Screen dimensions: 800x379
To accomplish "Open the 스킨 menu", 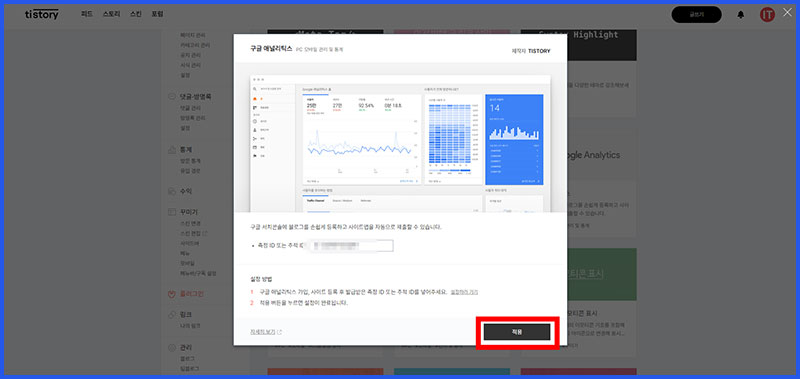I will pos(136,14).
